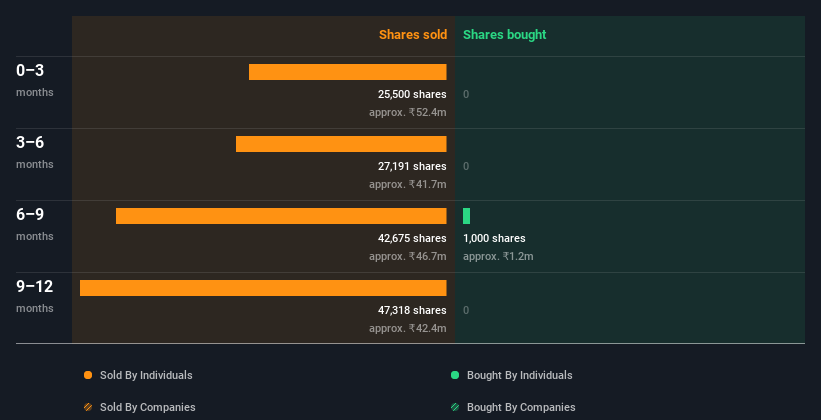
Task: Click the 42,675 shares value
Action: click(x=412, y=238)
